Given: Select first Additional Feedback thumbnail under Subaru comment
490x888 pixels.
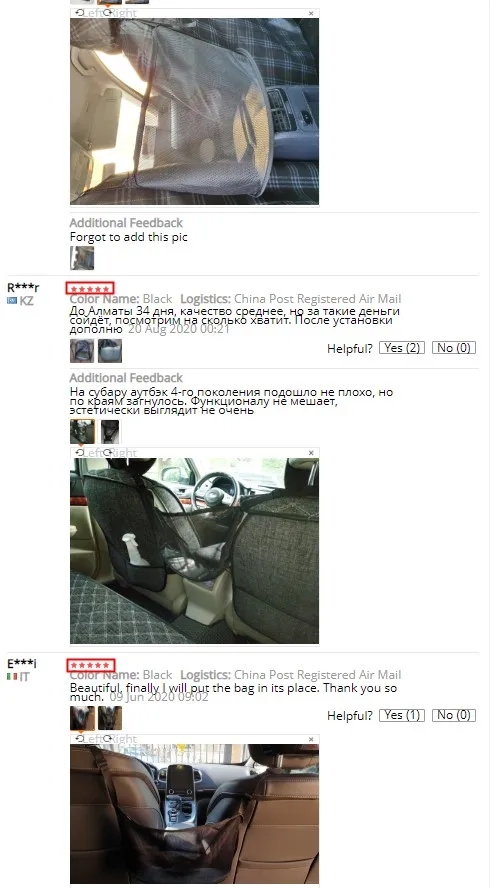Looking at the screenshot, I should [82, 432].
